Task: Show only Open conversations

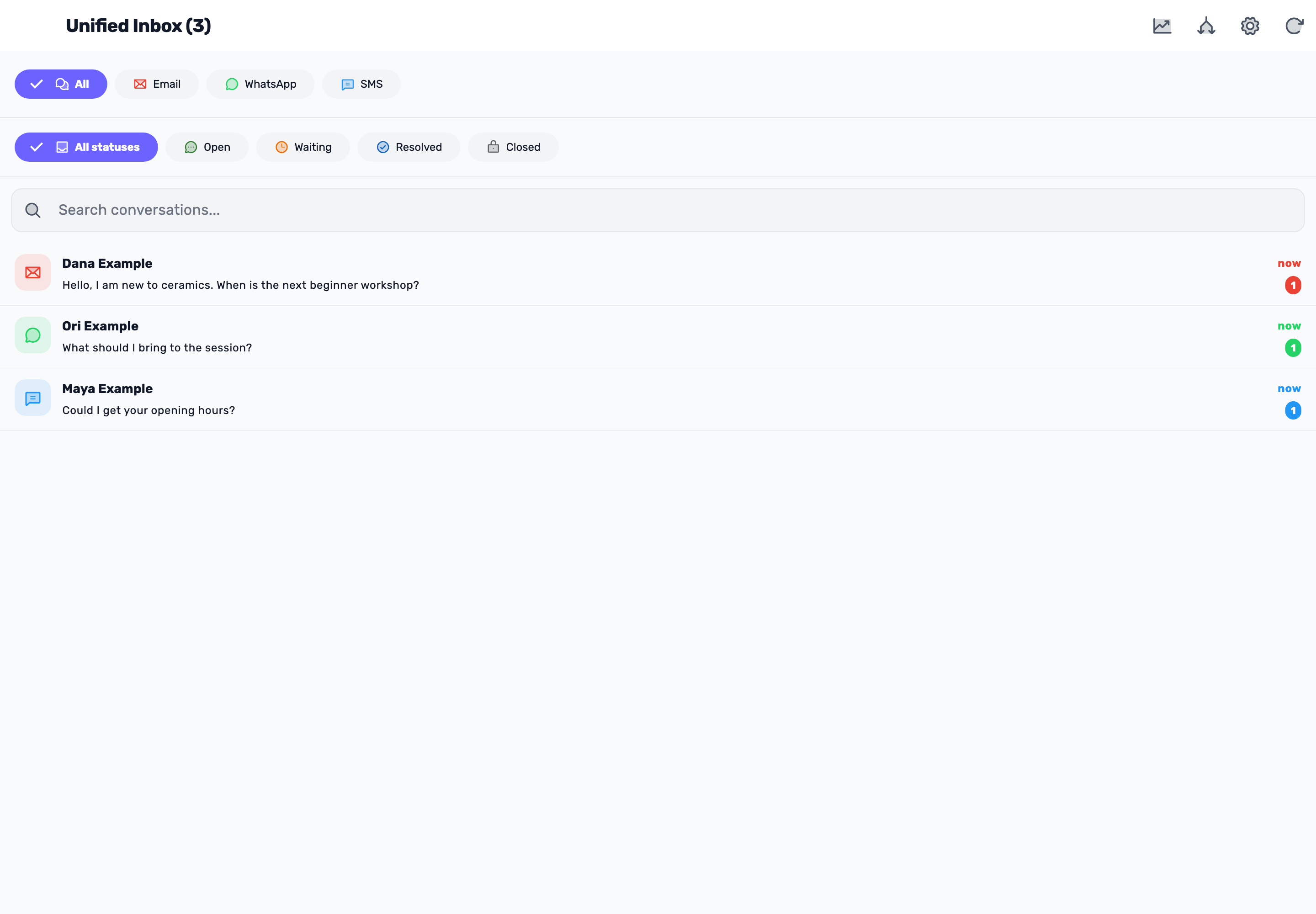Action: pyautogui.click(x=207, y=147)
